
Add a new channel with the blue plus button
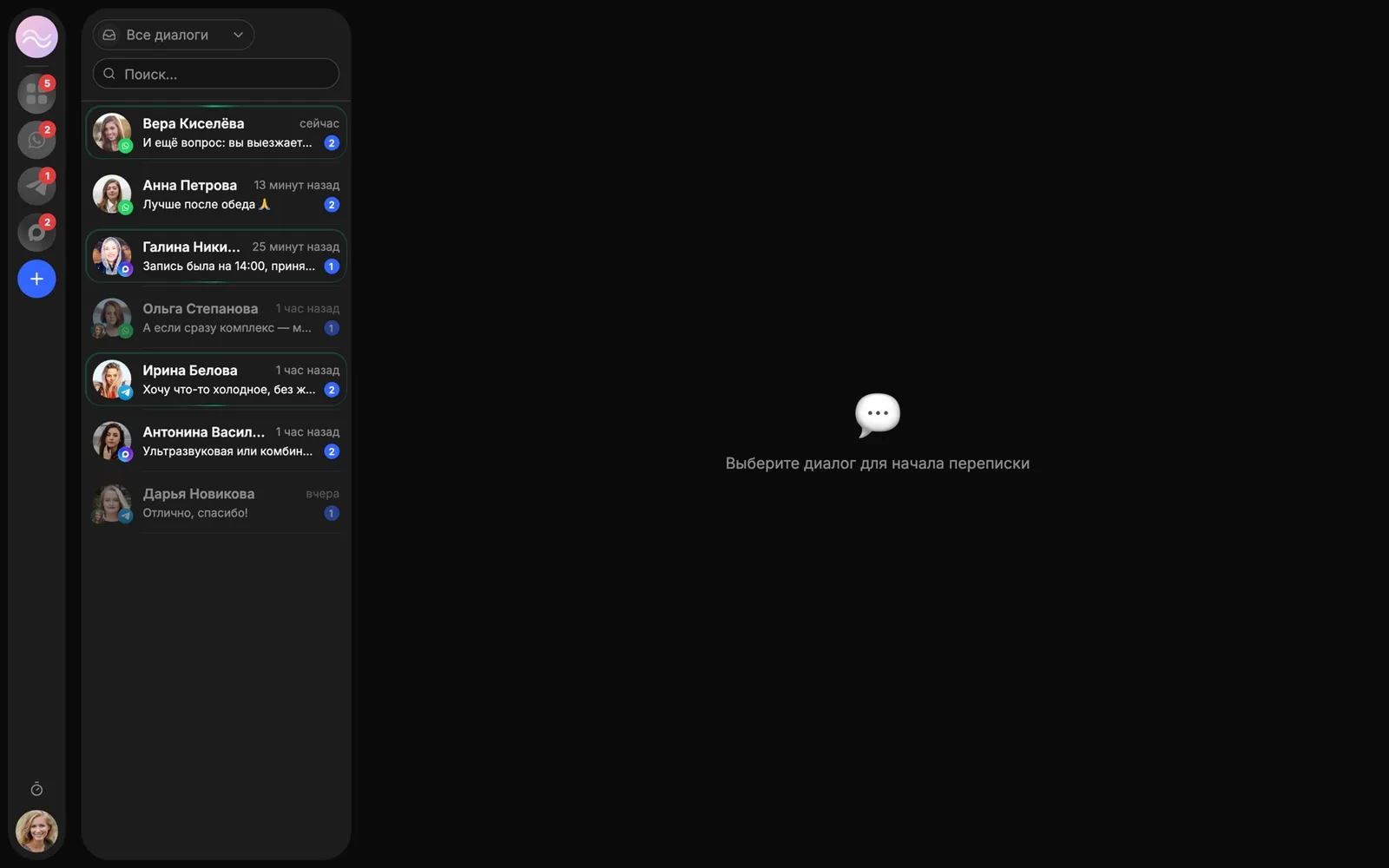(36, 279)
